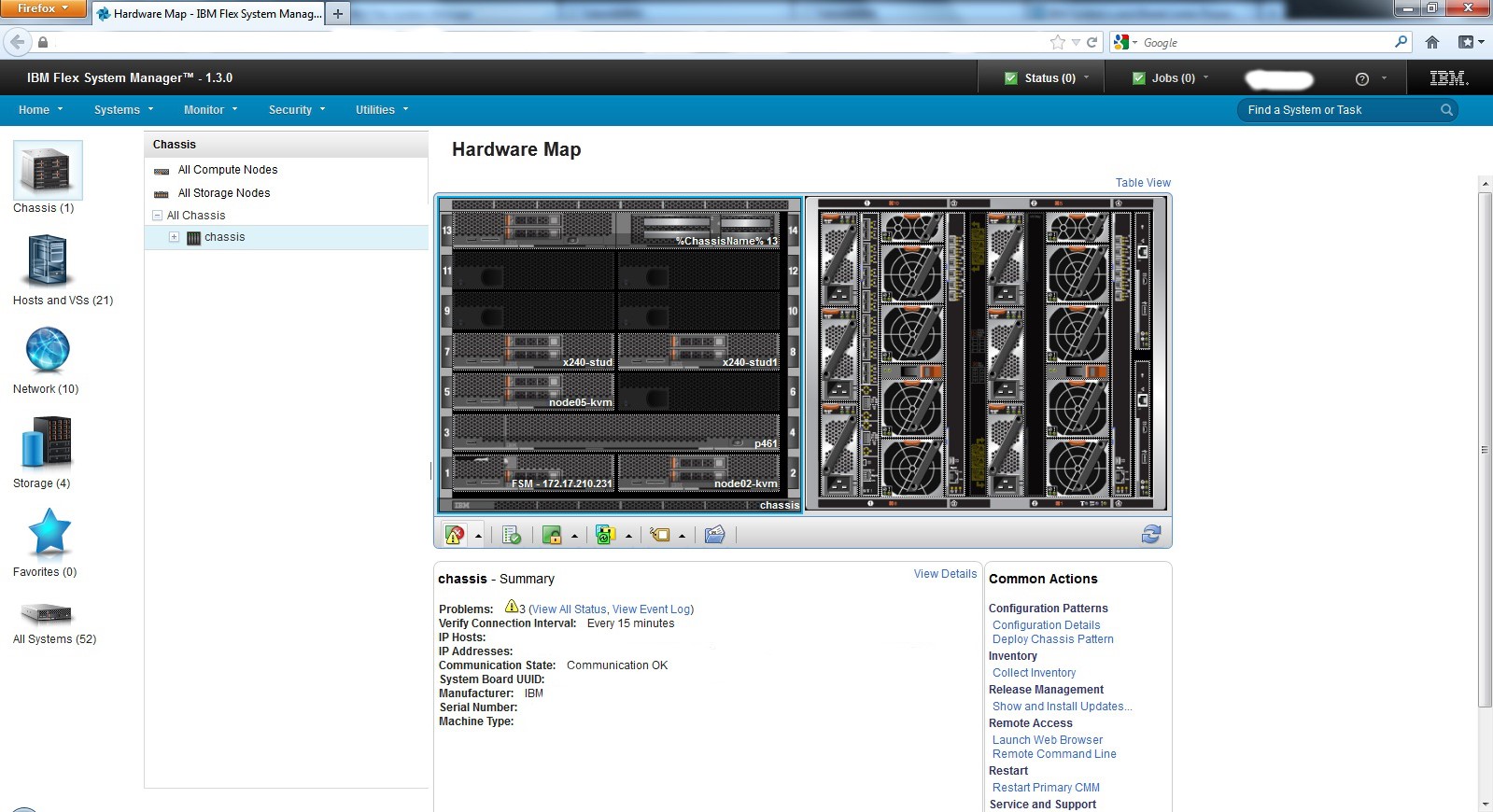1493x812 pixels.
Task: Click the yellow warning icon beside Problems
Action: pos(511,607)
